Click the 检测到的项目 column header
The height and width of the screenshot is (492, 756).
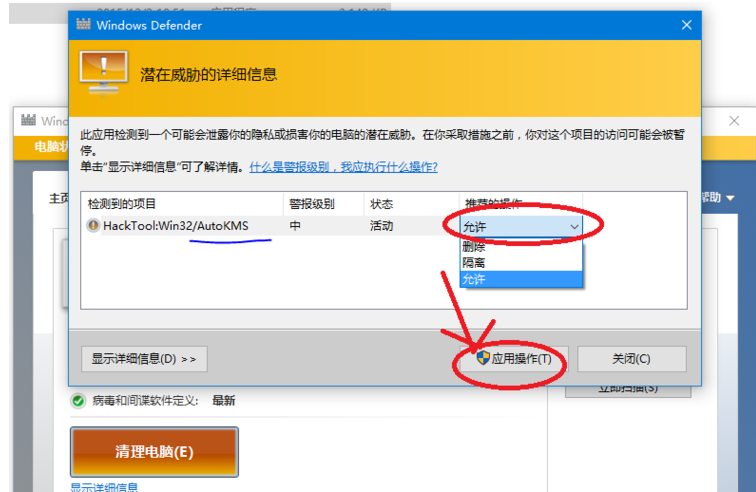point(122,204)
